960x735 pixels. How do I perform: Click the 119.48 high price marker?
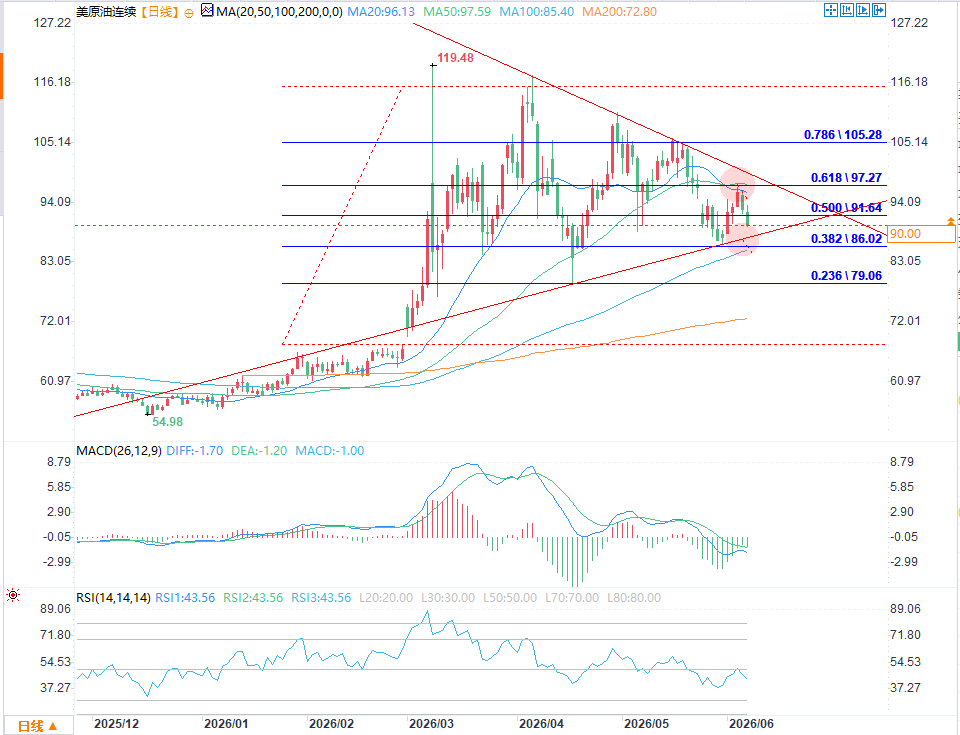(456, 58)
